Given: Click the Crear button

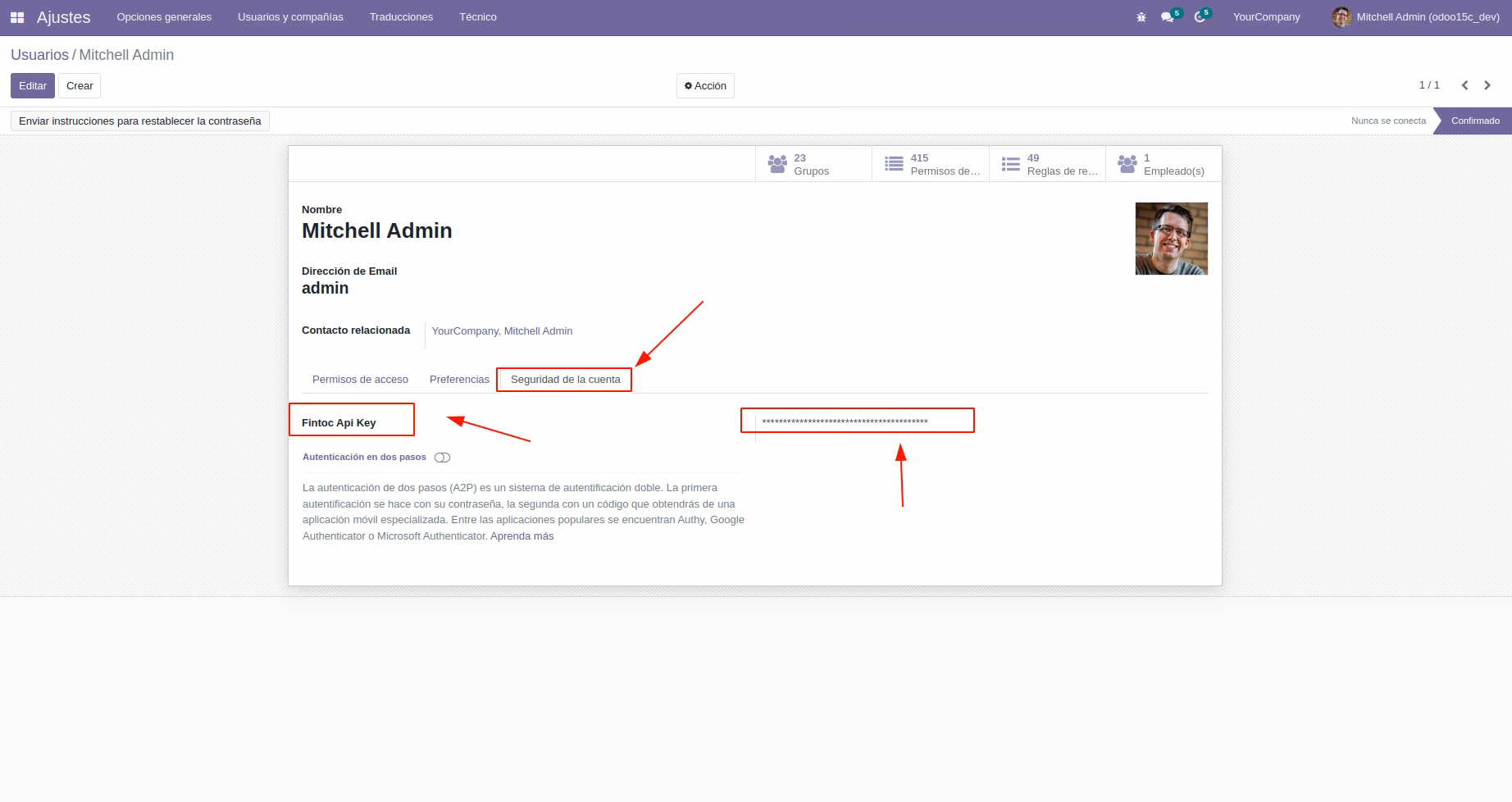Looking at the screenshot, I should click(80, 85).
